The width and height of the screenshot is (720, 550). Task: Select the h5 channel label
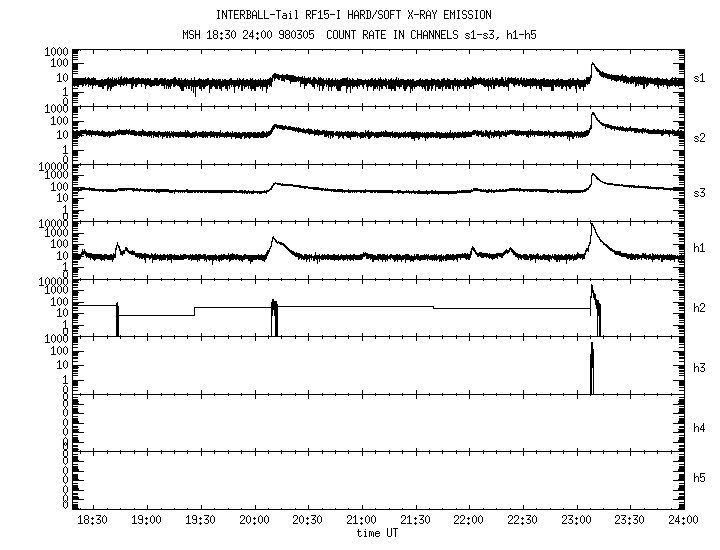(x=699, y=478)
